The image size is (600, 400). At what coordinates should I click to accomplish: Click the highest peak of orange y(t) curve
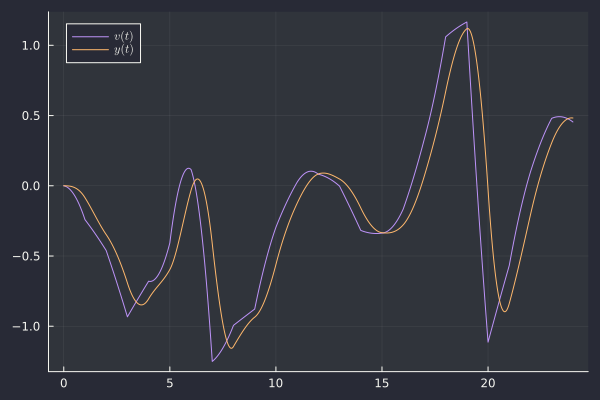(x=469, y=29)
